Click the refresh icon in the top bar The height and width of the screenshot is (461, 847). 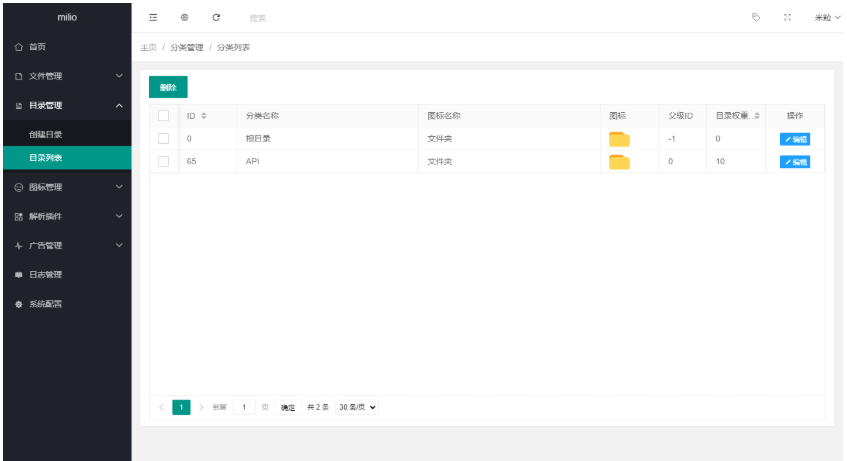[x=216, y=17]
